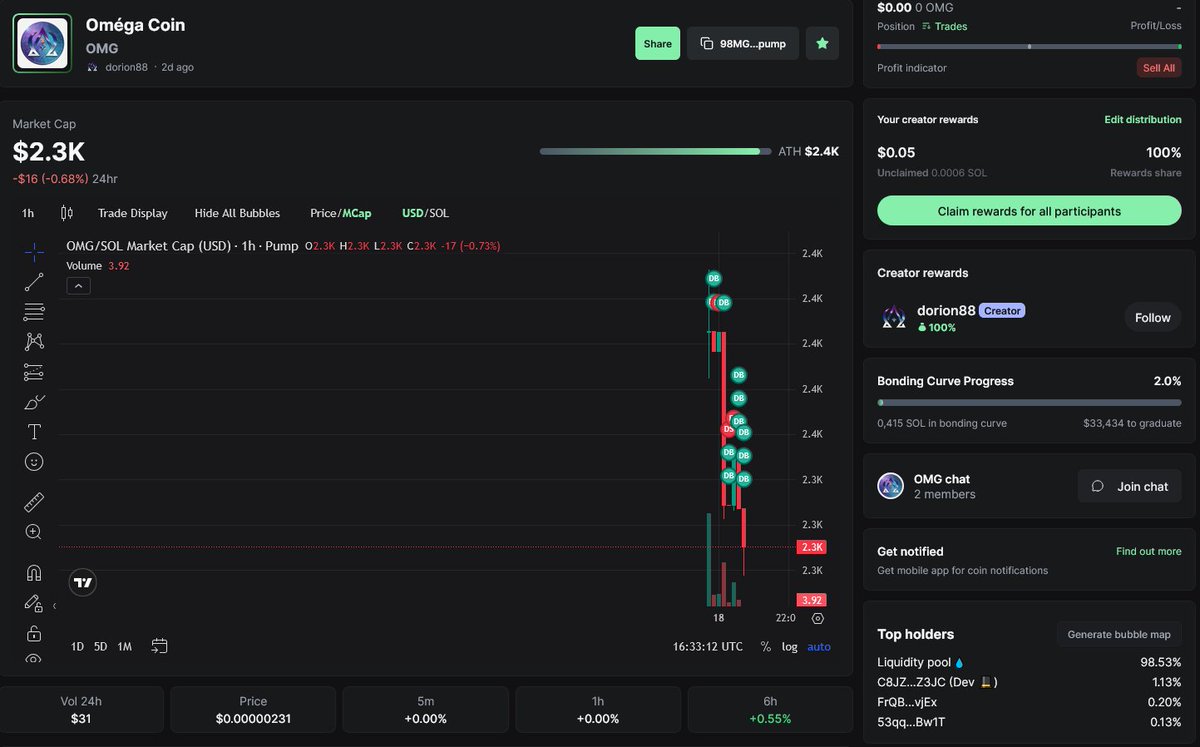1200x747 pixels.
Task: Select the 1M range
Action: (x=125, y=647)
